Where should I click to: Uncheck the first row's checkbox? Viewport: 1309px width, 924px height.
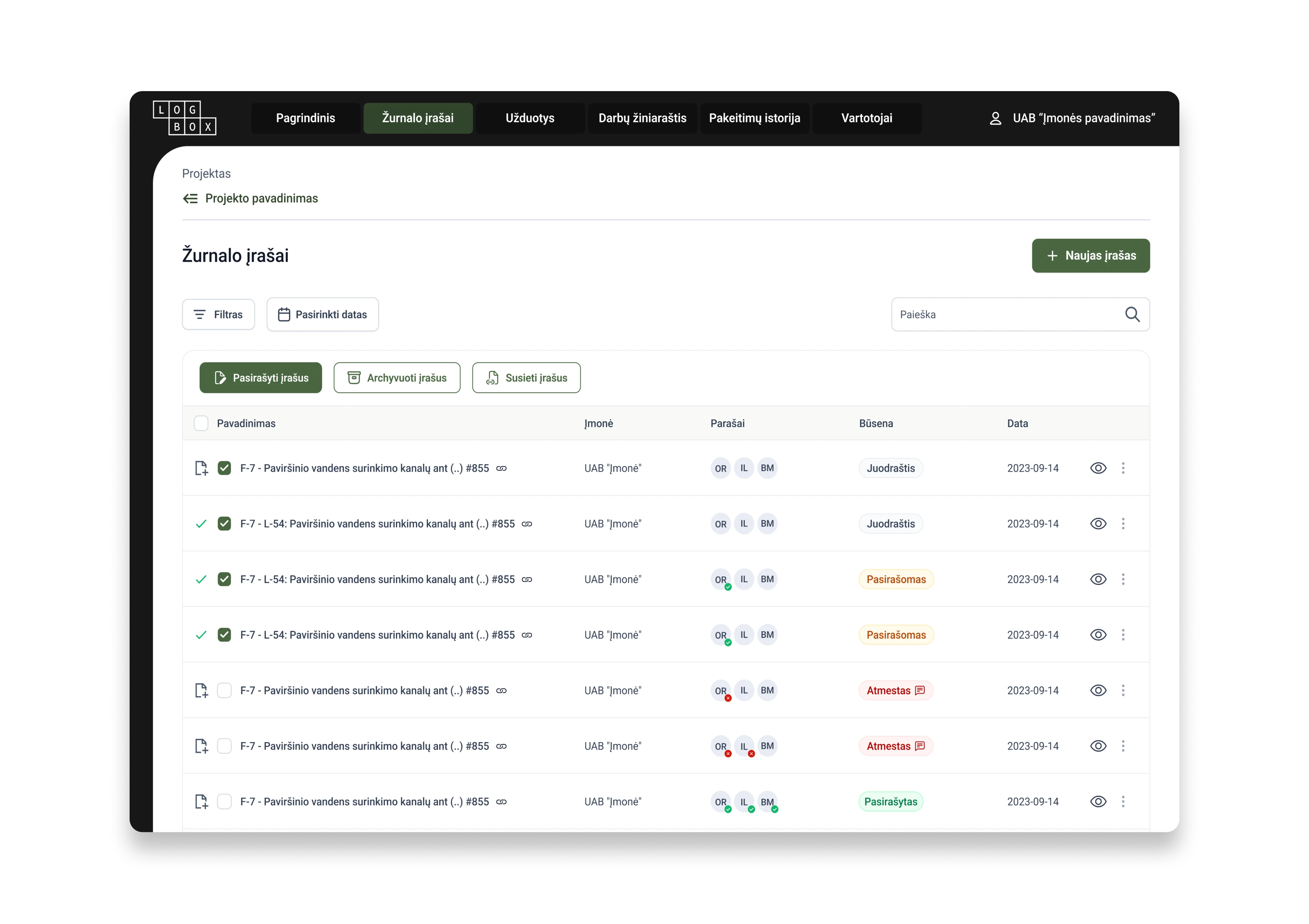point(225,468)
